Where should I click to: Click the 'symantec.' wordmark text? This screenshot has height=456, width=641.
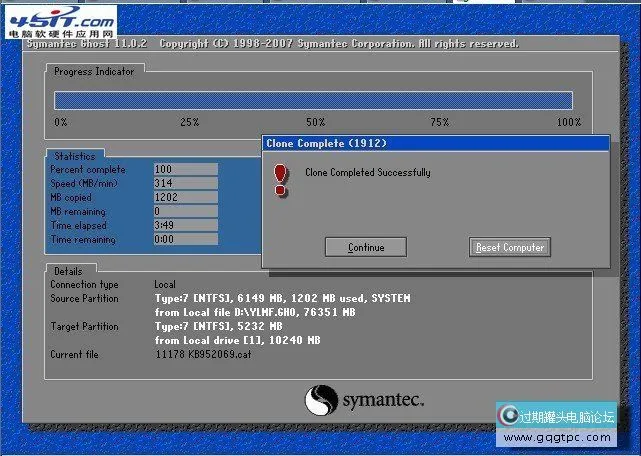coord(383,400)
